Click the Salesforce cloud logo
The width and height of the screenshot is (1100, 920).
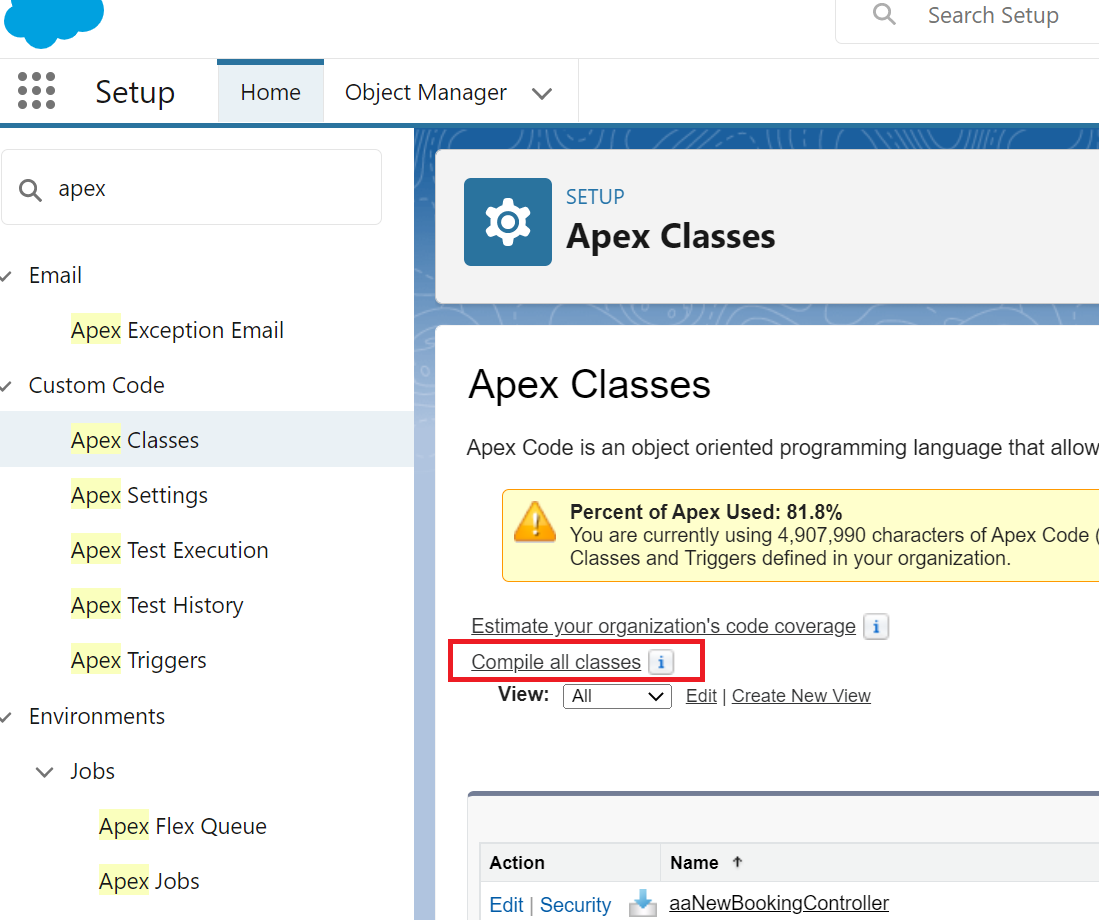[54, 22]
